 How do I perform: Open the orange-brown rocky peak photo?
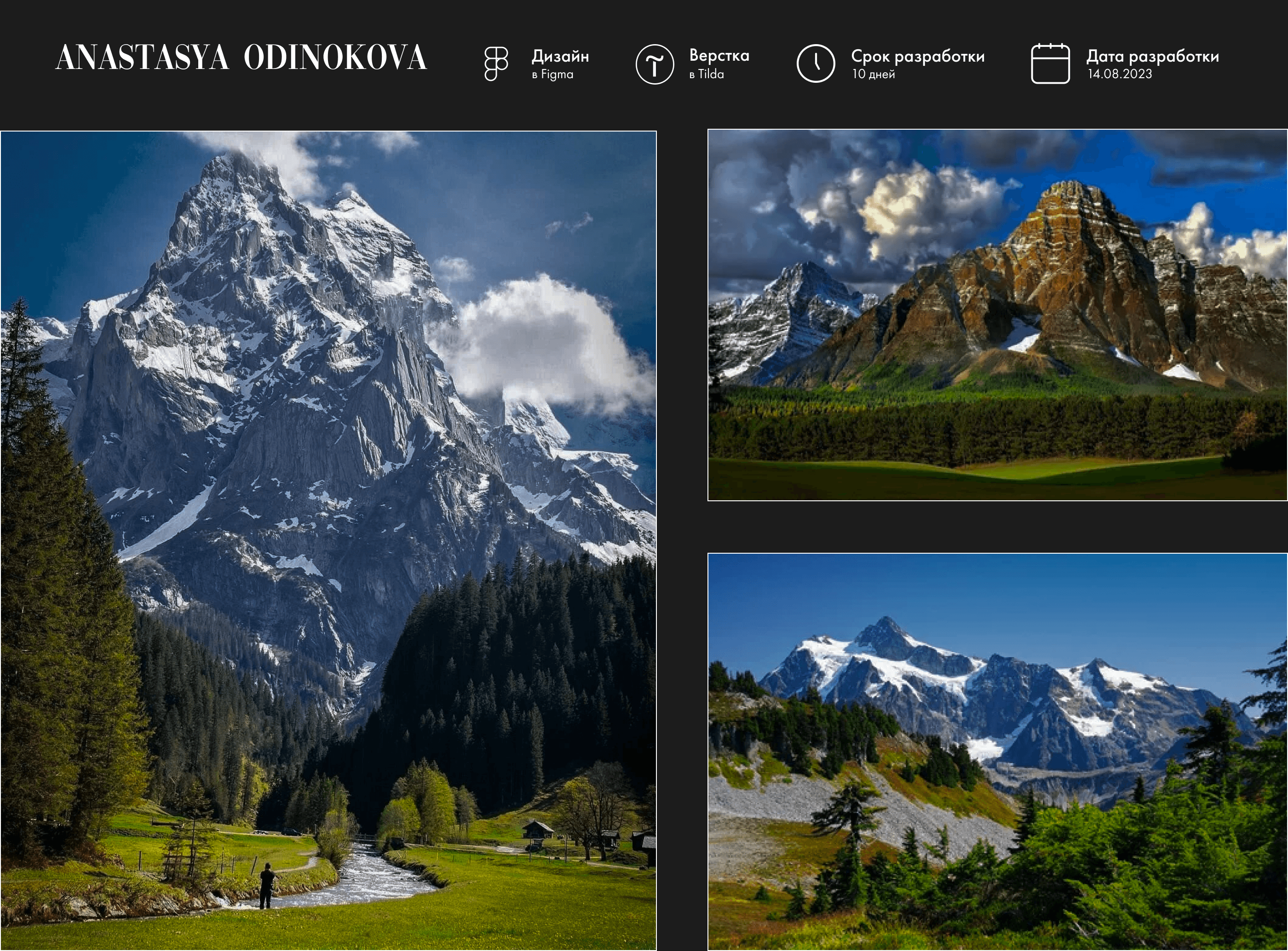(997, 315)
